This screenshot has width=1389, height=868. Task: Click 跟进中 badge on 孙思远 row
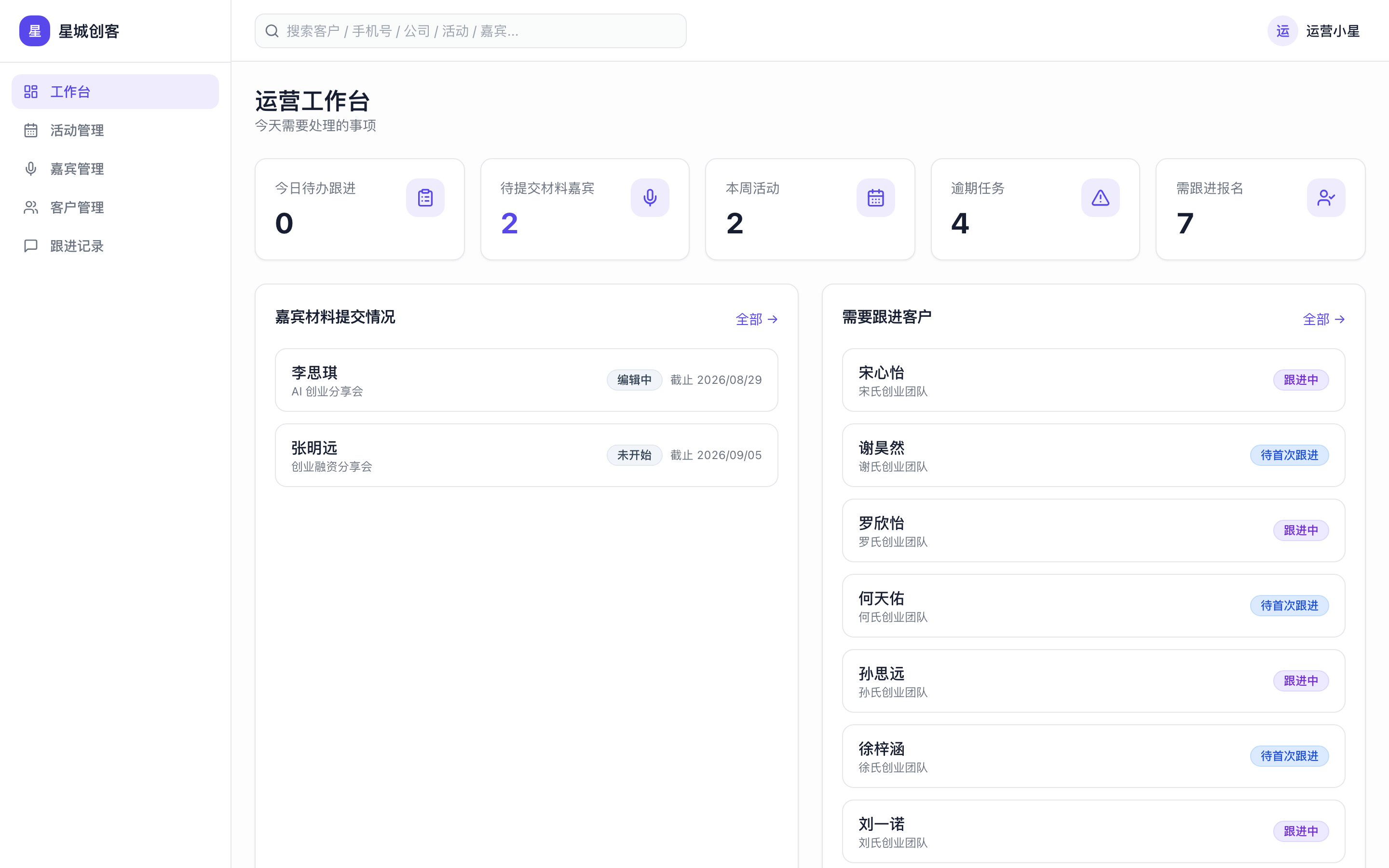(1301, 681)
